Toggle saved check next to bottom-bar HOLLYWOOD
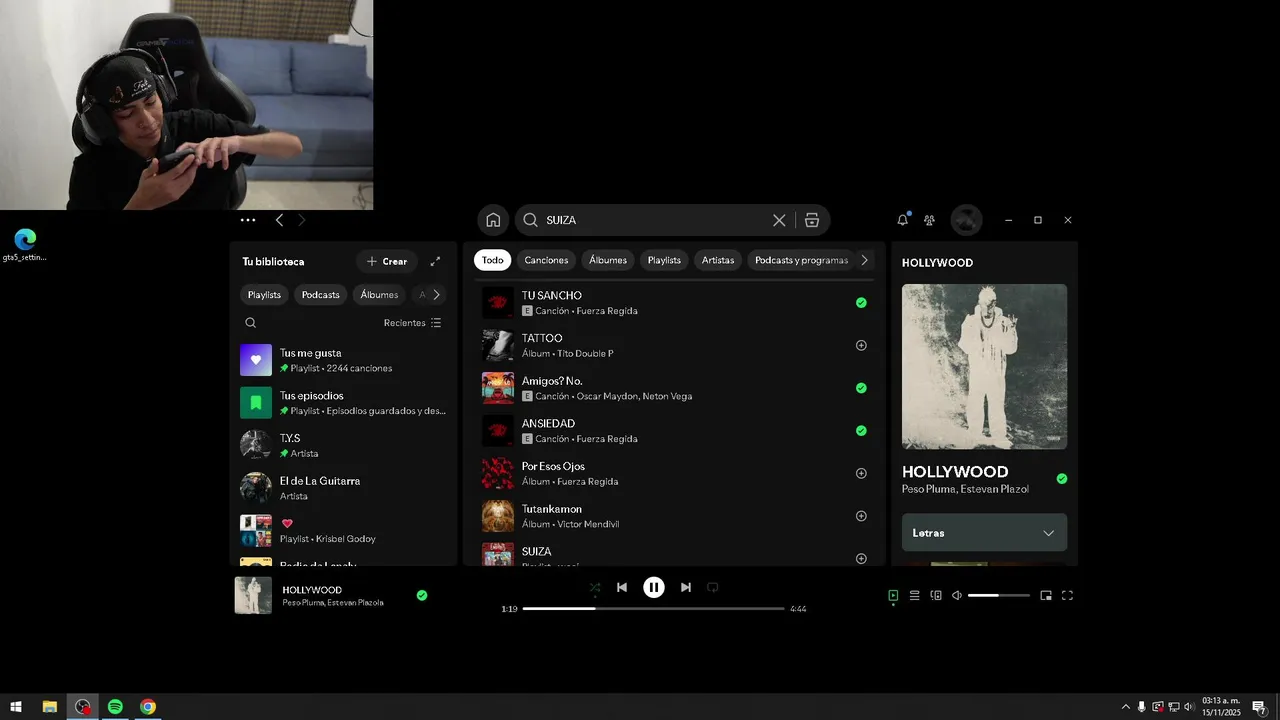The width and height of the screenshot is (1280, 720). [422, 595]
